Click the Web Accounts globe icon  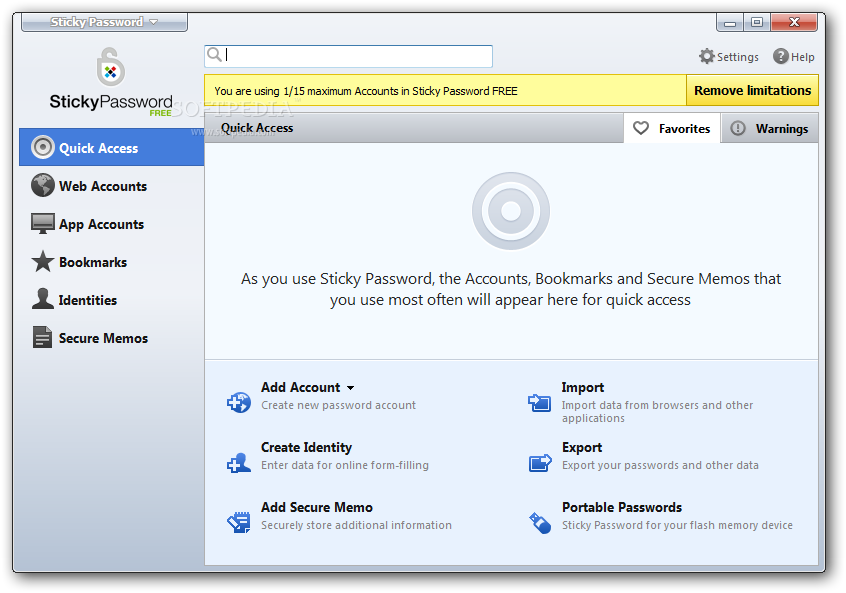pos(42,186)
